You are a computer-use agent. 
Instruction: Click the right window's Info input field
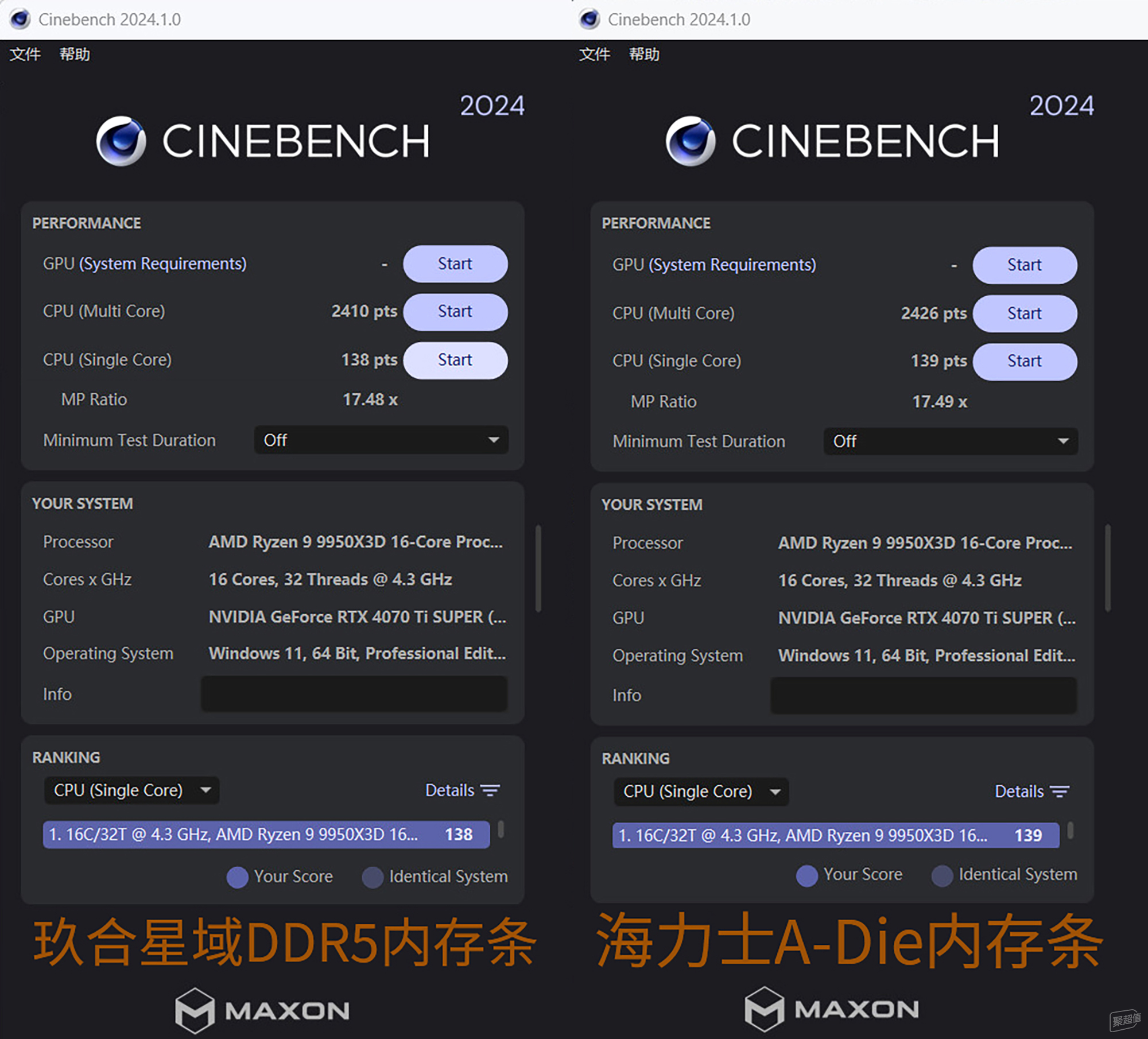[923, 695]
